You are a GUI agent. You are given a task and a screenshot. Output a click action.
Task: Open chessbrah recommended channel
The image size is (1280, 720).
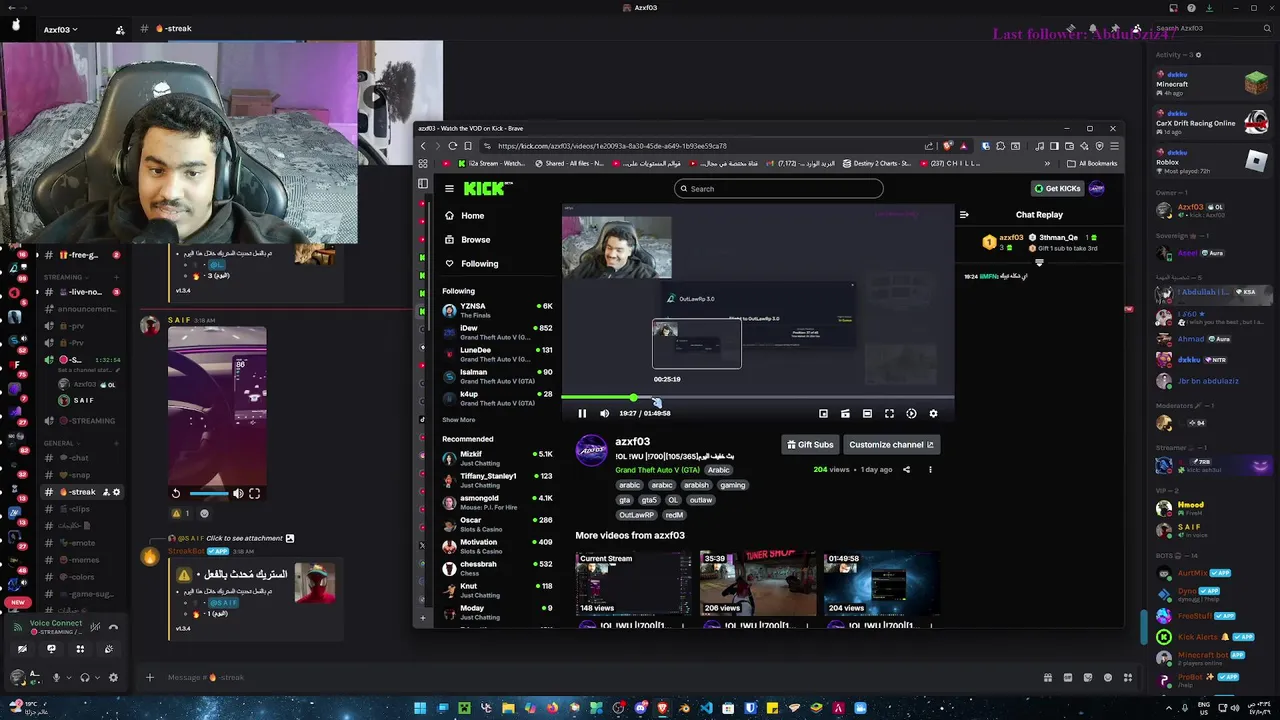[497, 568]
